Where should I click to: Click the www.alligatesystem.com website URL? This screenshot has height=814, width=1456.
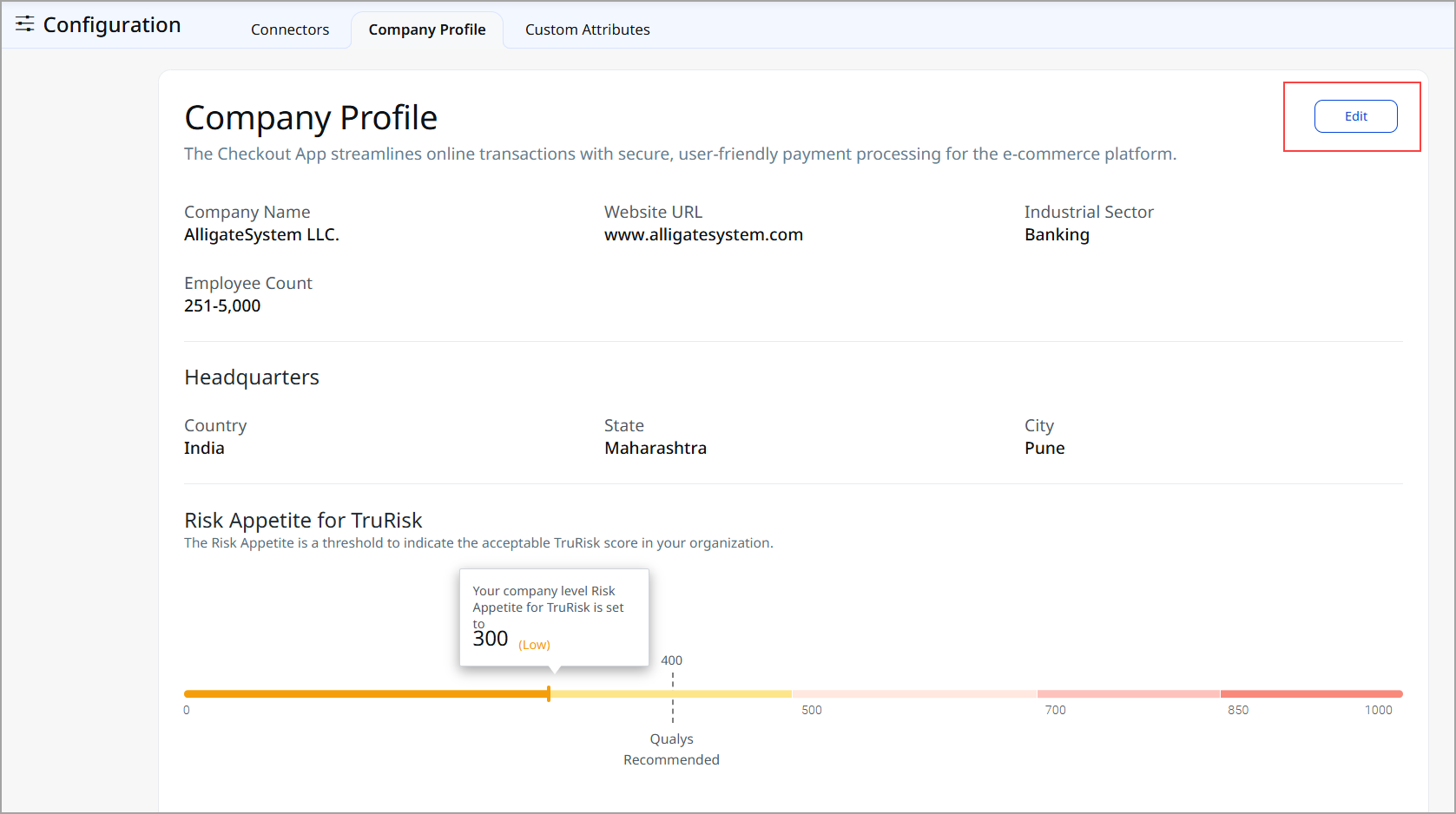(x=703, y=234)
